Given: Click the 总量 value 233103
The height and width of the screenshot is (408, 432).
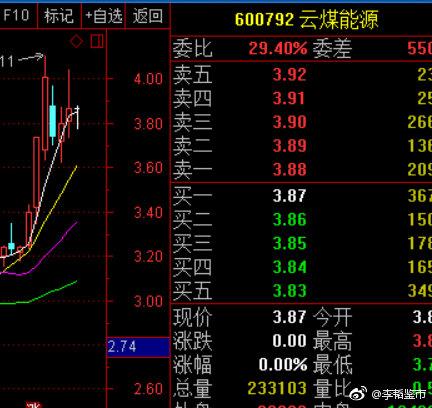Looking at the screenshot, I should click(277, 388).
